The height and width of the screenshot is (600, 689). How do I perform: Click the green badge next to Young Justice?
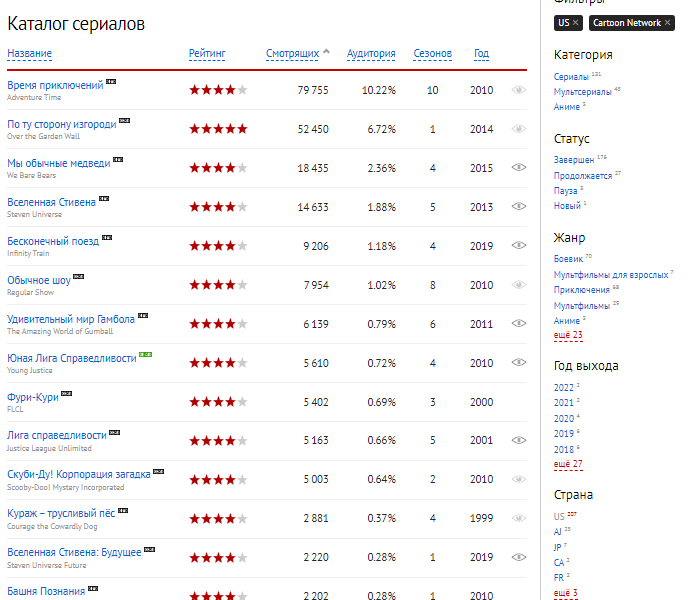click(x=145, y=354)
